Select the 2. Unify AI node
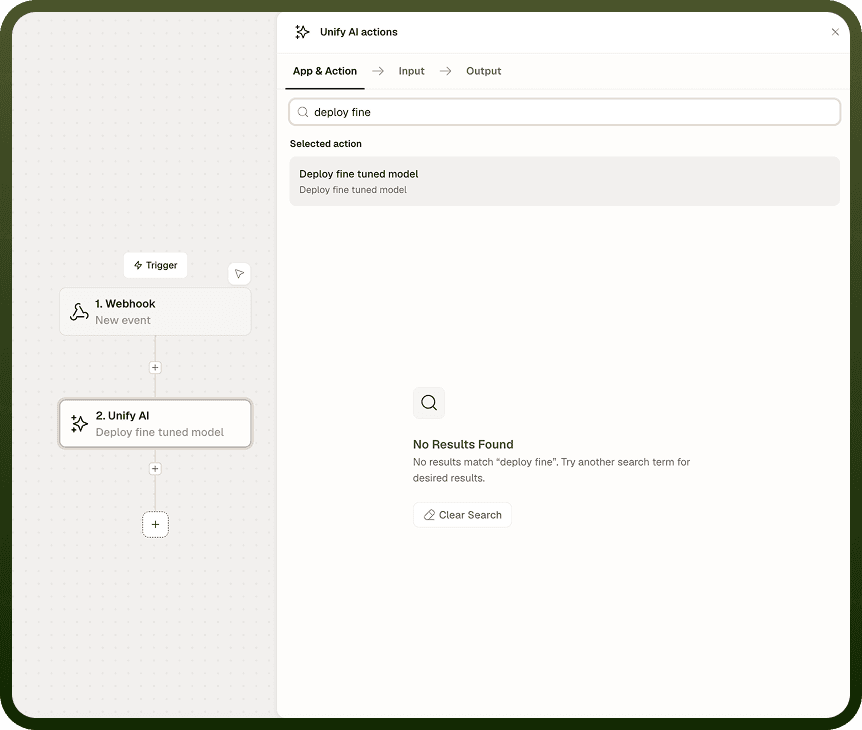This screenshot has width=862, height=730. pos(155,424)
